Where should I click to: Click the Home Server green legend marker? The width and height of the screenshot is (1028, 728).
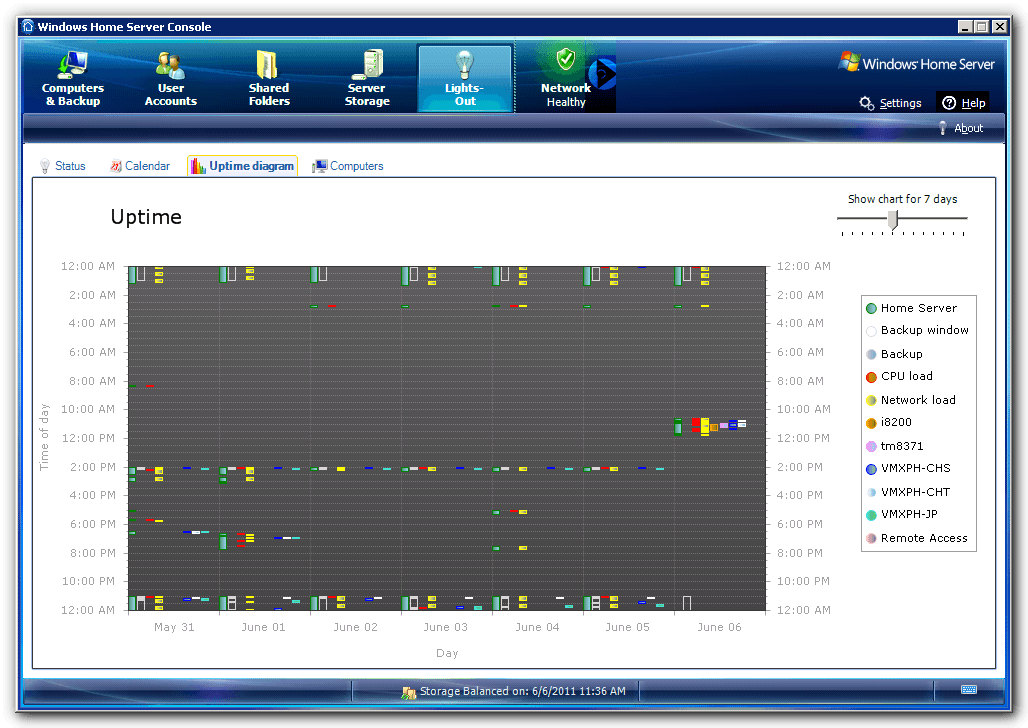(871, 309)
